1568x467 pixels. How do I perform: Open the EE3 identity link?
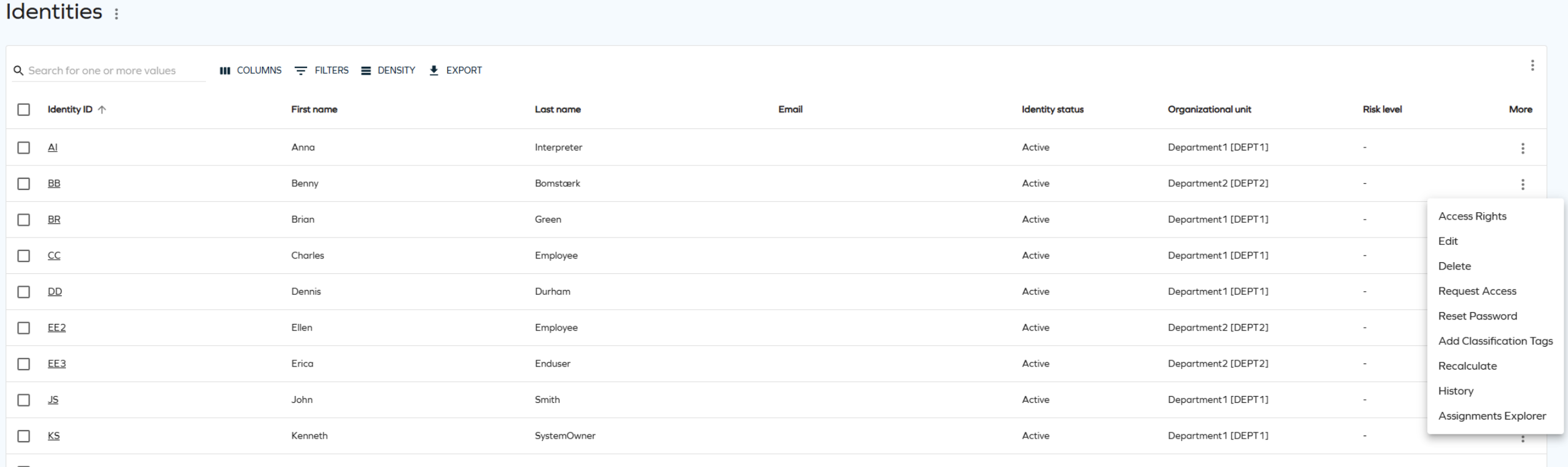point(57,364)
